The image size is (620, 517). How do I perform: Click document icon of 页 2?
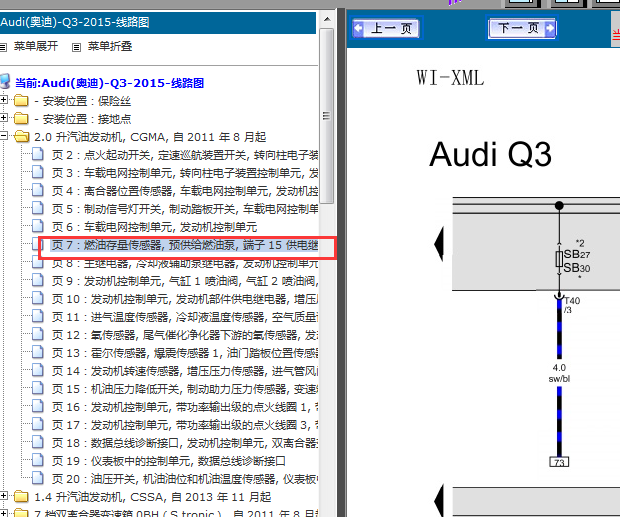pos(38,154)
